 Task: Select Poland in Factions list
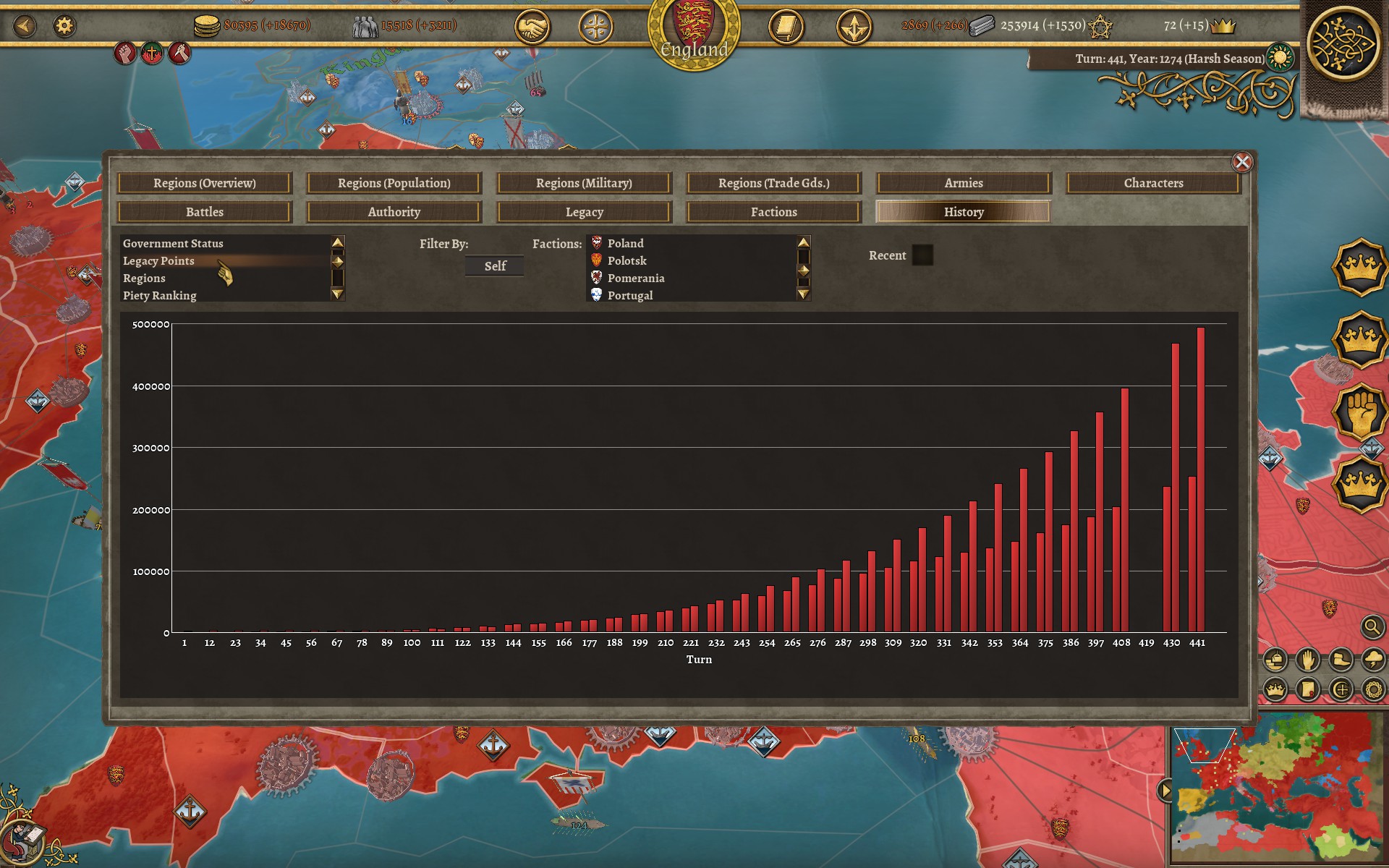pos(691,244)
